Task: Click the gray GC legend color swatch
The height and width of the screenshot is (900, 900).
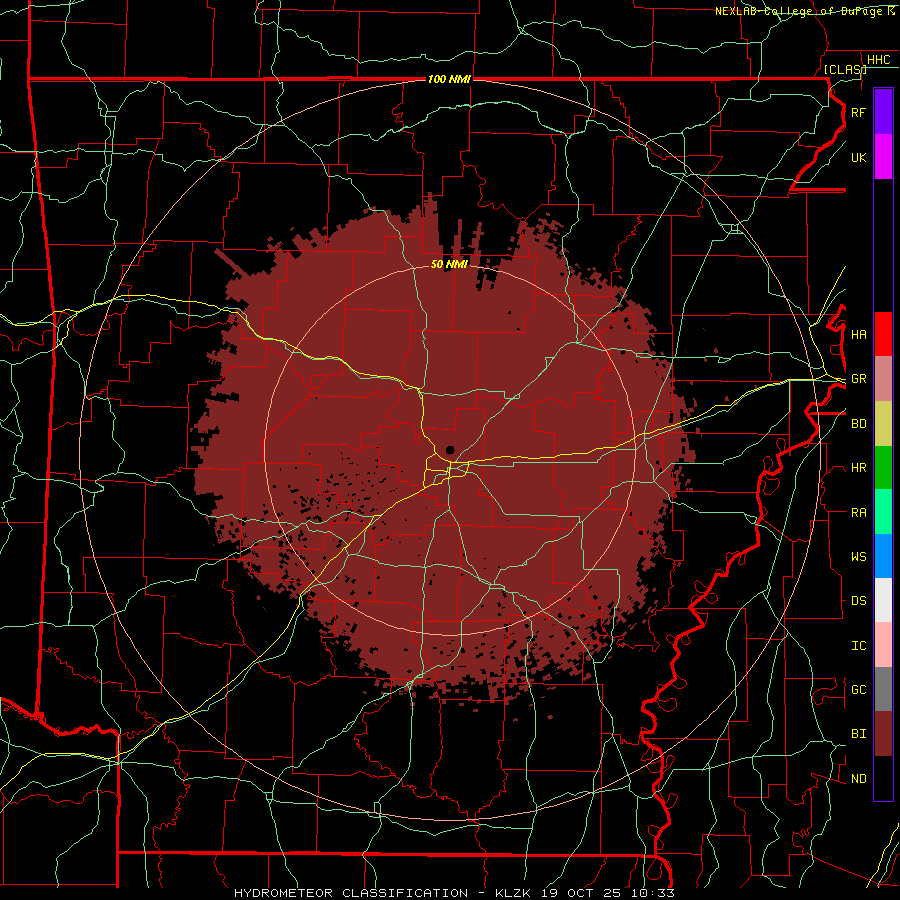Action: [x=883, y=689]
